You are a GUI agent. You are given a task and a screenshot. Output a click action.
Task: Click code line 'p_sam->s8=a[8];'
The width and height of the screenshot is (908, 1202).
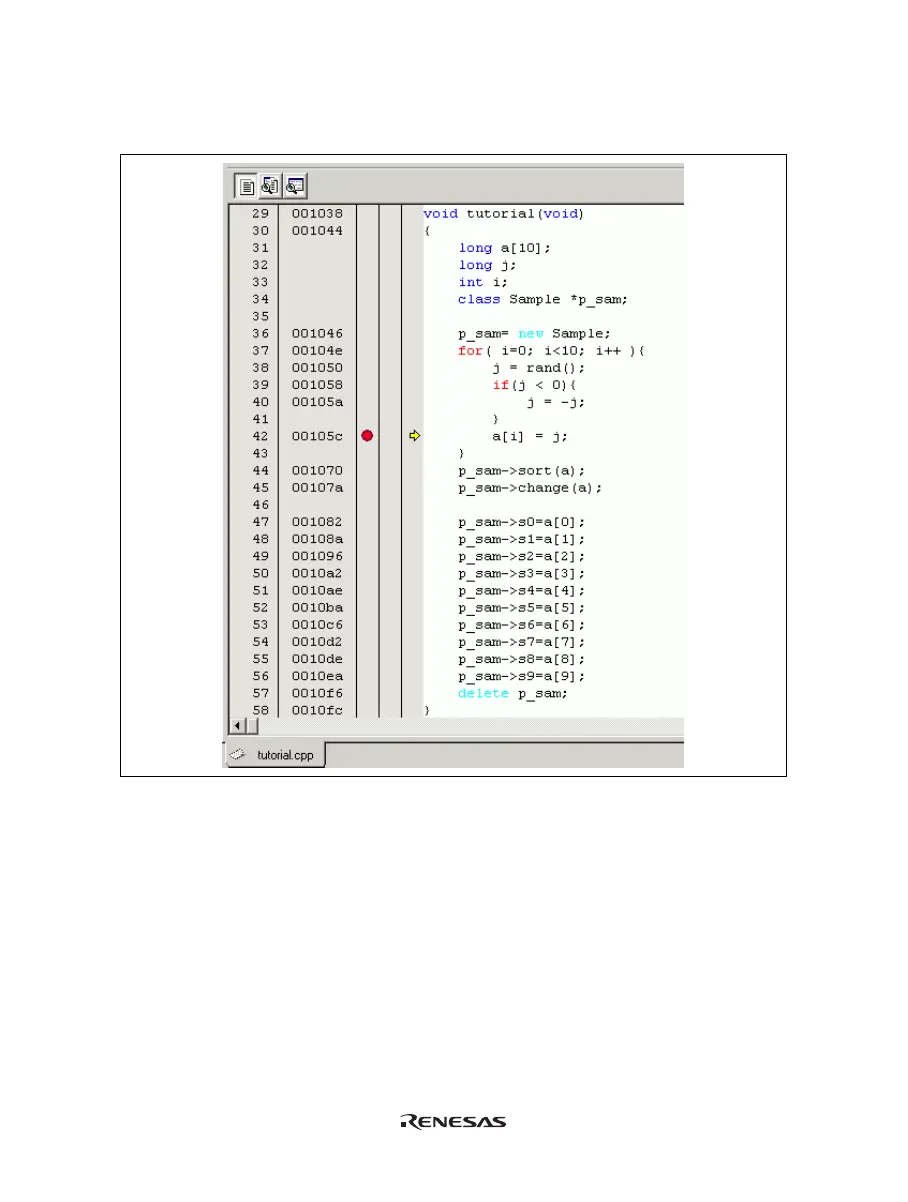pos(521,660)
